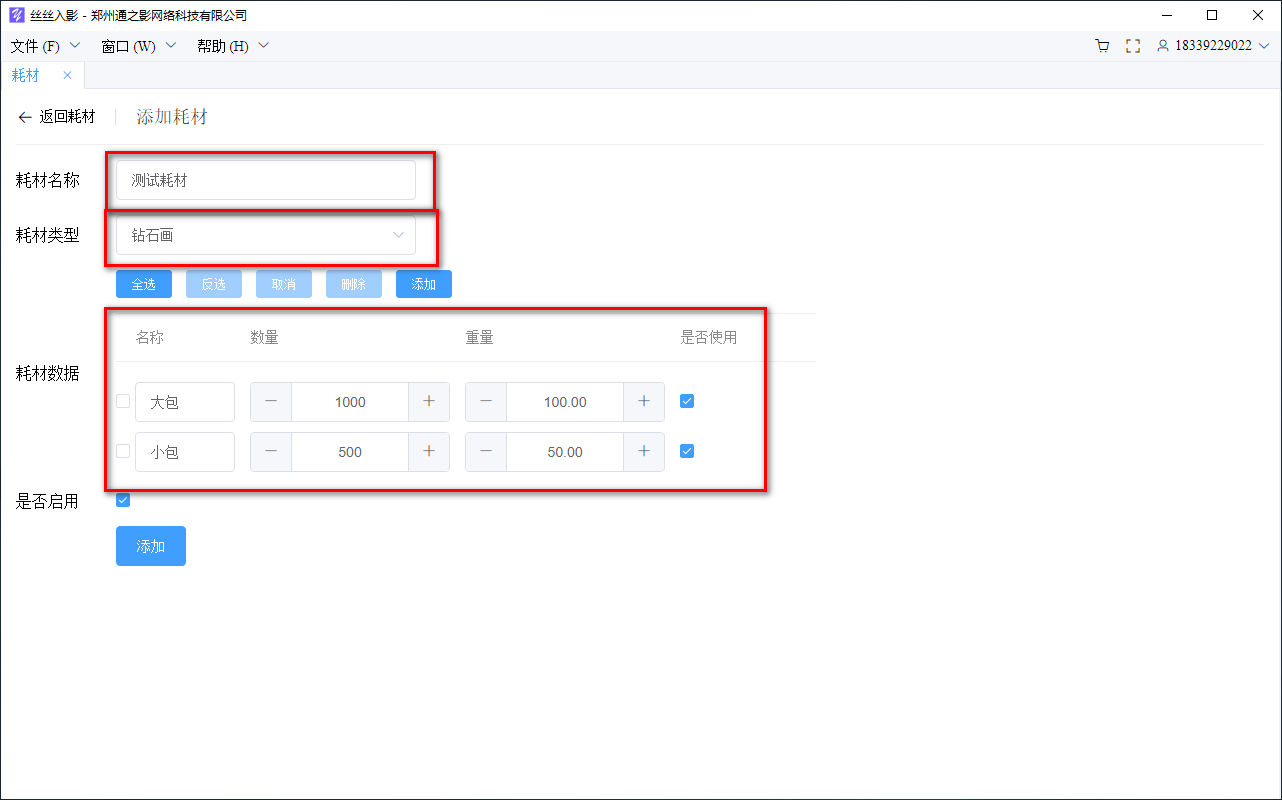Image resolution: width=1282 pixels, height=800 pixels.
Task: Click the shopping cart icon
Action: pos(1102,46)
